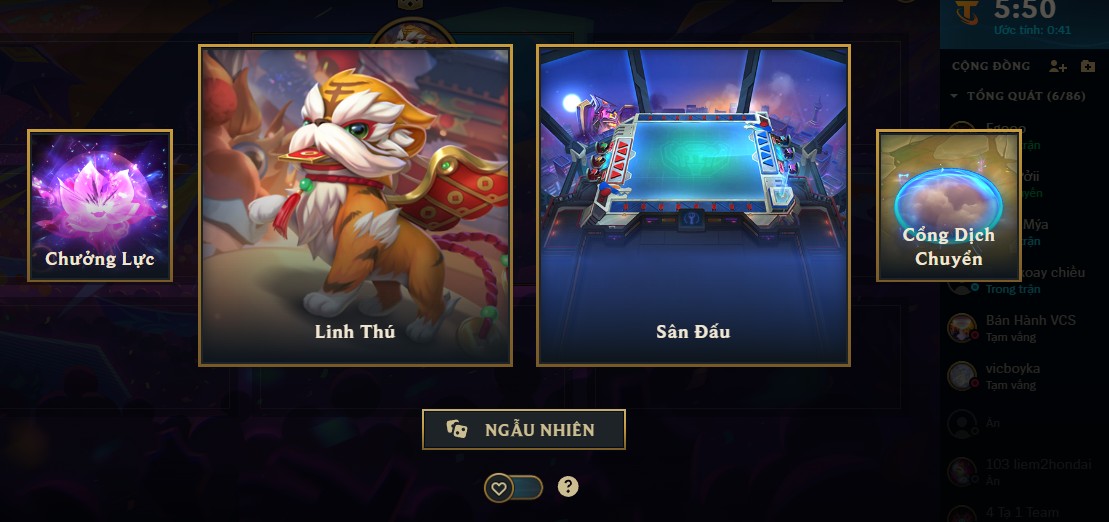Viewport: 1109px width, 522px height.
Task: Open Bán Hành VCS friend entry
Action: tap(1024, 328)
